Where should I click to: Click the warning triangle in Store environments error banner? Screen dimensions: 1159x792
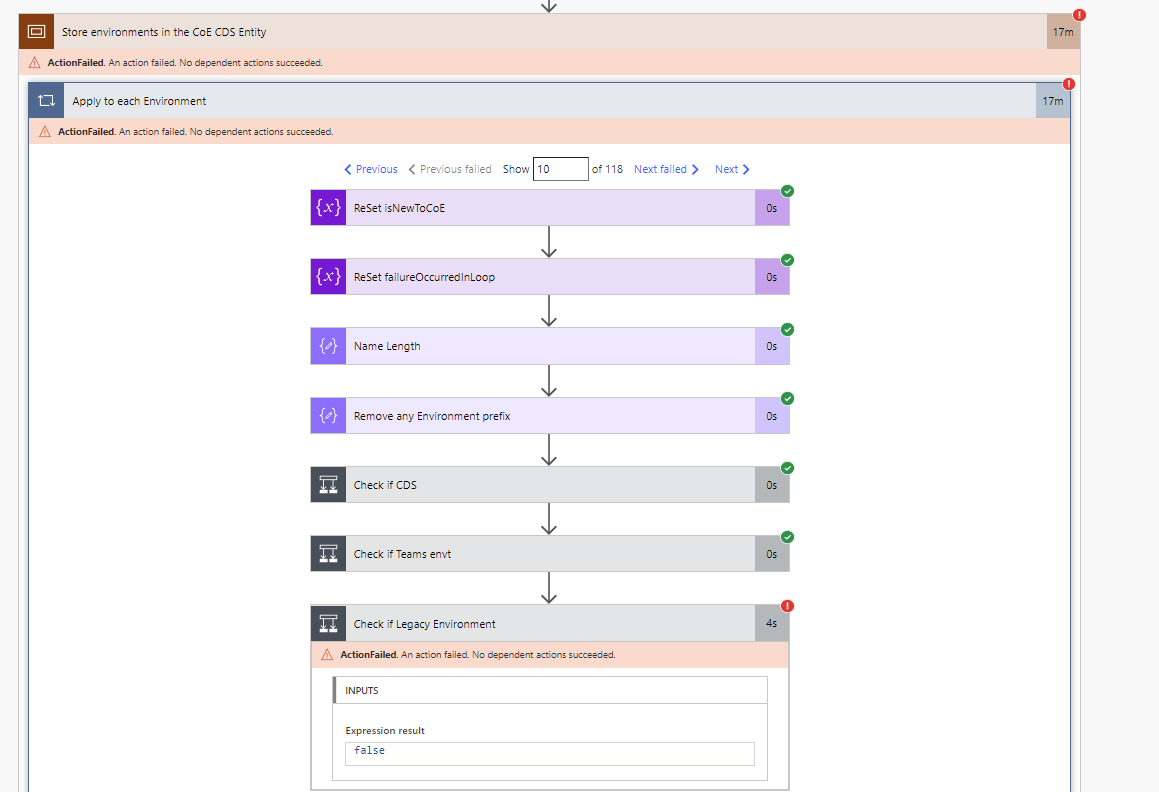click(35, 63)
